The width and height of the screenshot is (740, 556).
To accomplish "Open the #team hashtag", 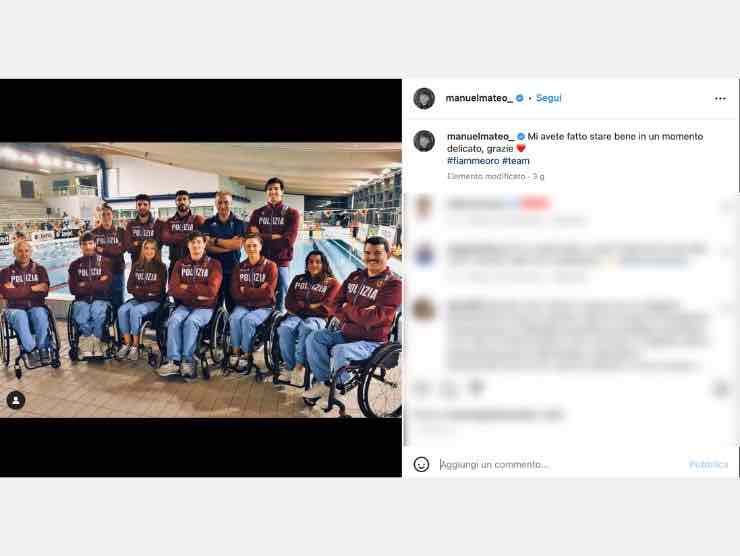I will coord(516,161).
